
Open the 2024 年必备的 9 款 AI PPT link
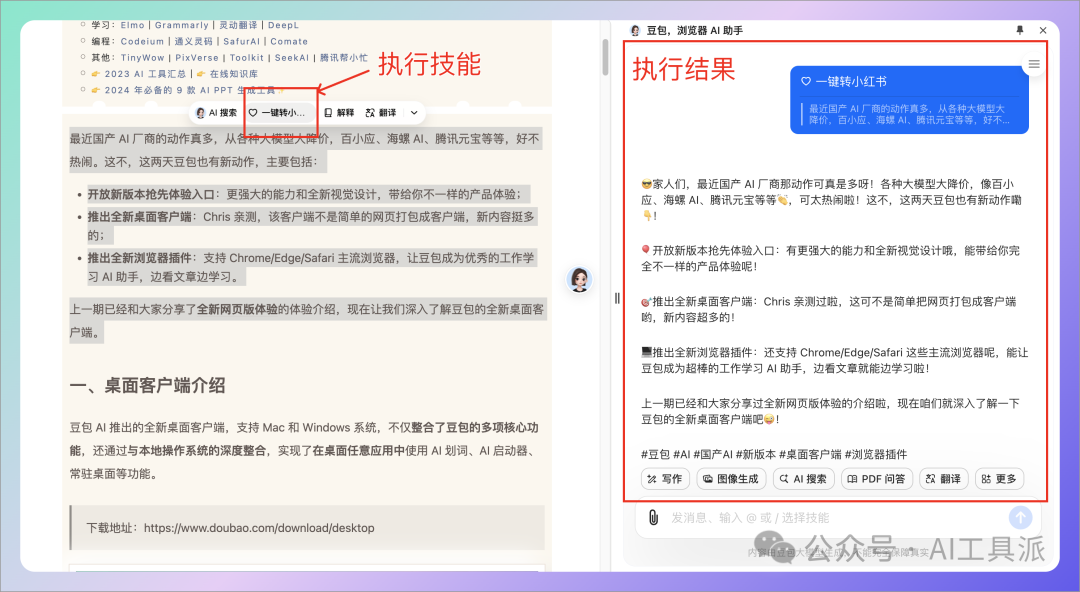point(189,90)
